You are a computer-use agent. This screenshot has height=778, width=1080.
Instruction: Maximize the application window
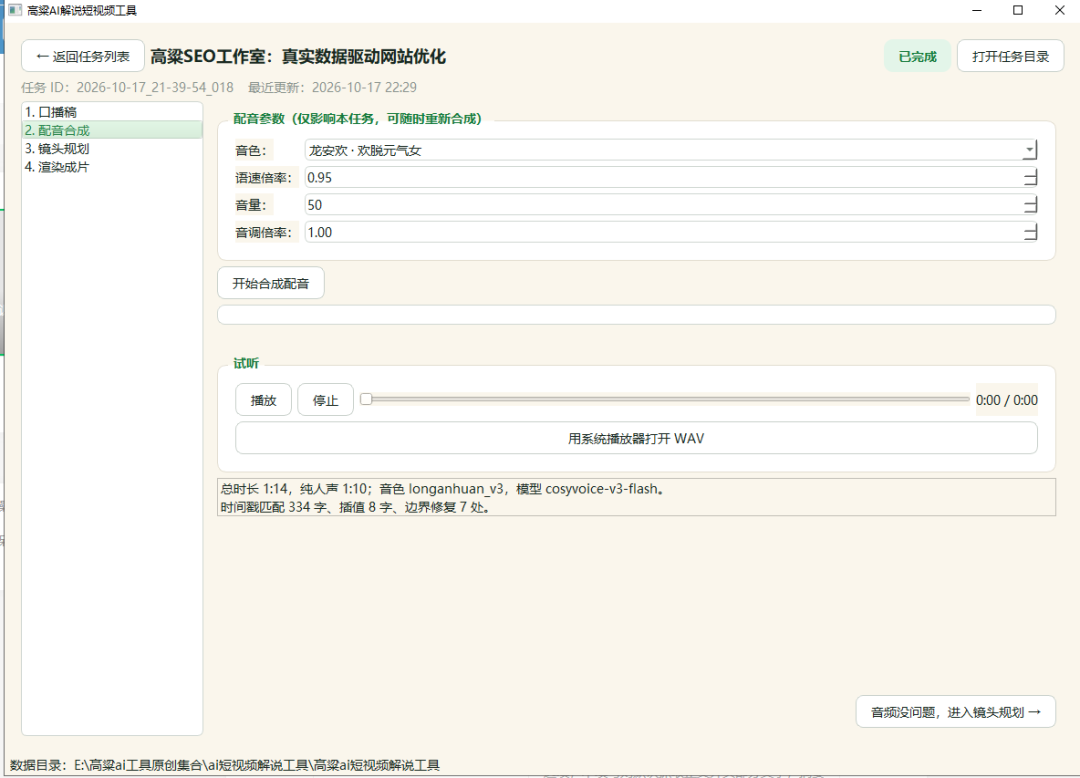(1018, 10)
